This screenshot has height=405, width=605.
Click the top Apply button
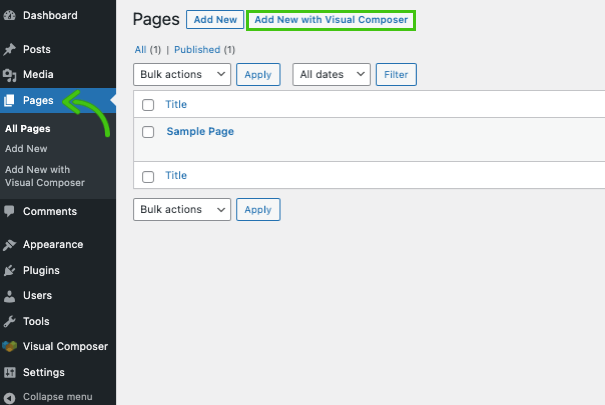(x=258, y=74)
